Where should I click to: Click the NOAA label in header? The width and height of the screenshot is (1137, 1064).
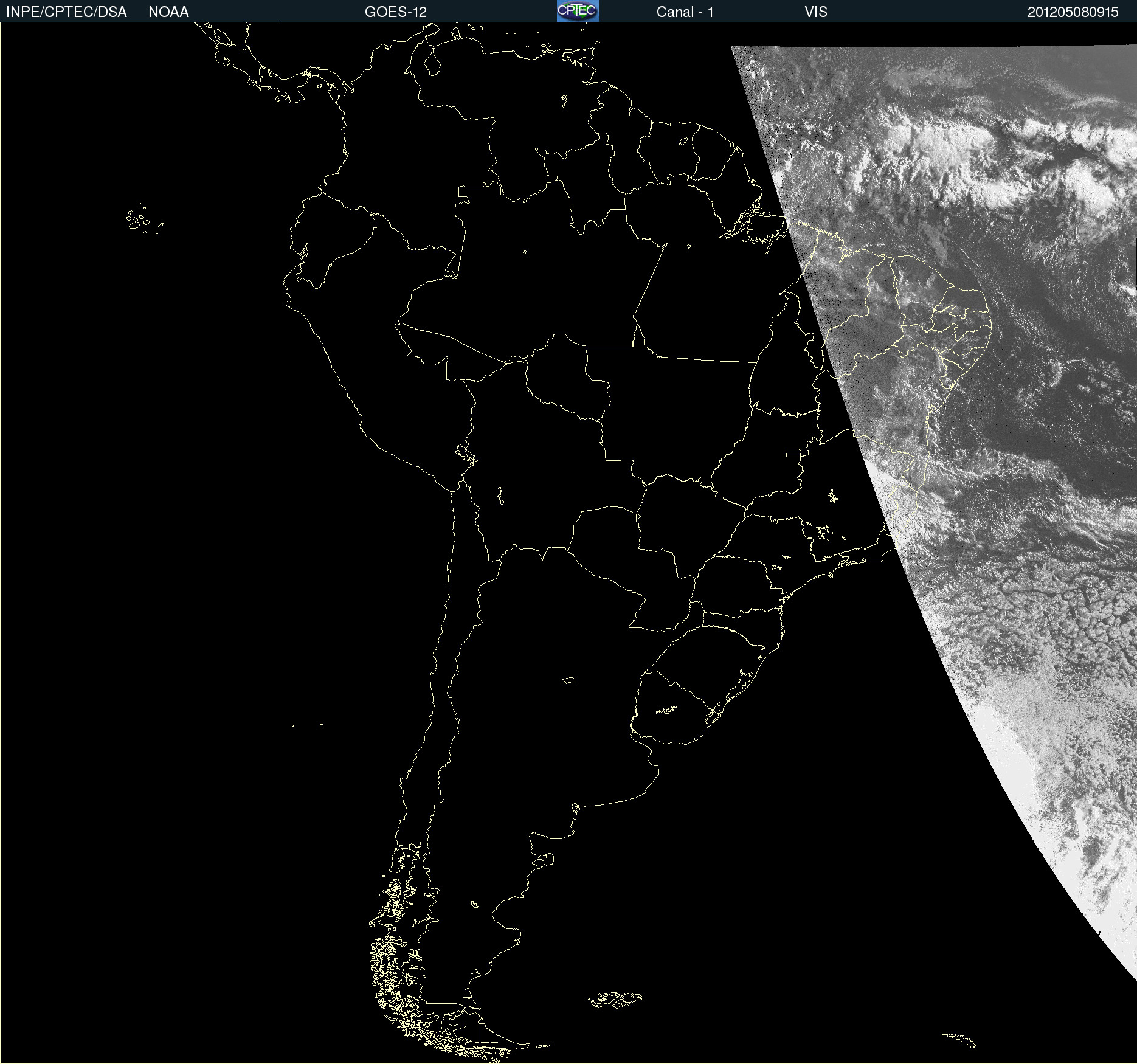[168, 12]
